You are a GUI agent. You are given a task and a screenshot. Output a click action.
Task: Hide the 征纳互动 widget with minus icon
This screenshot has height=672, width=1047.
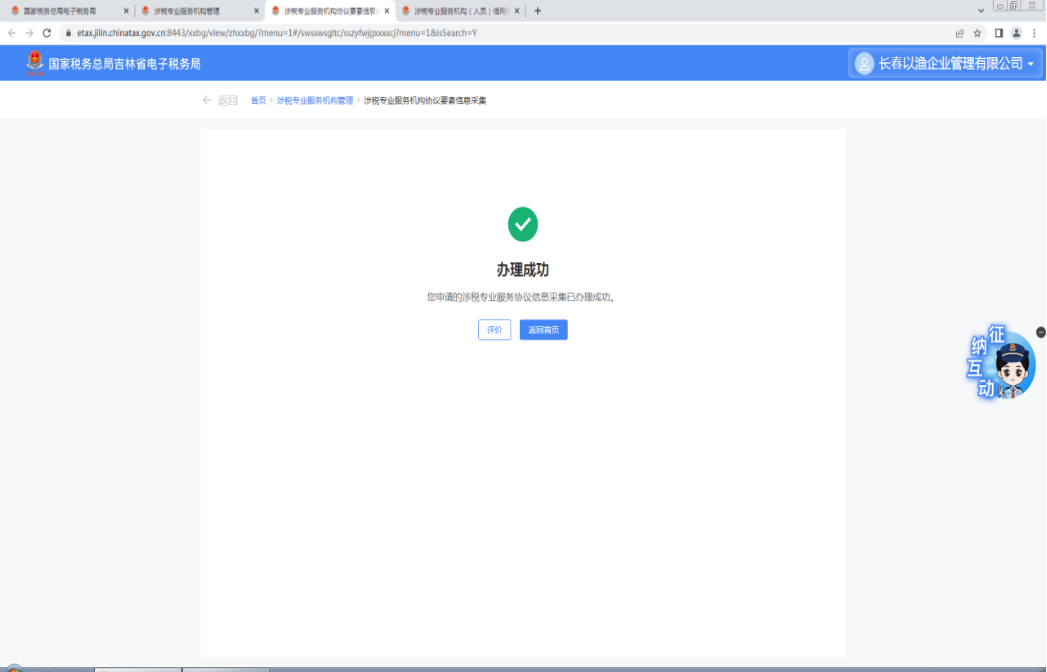point(1041,332)
